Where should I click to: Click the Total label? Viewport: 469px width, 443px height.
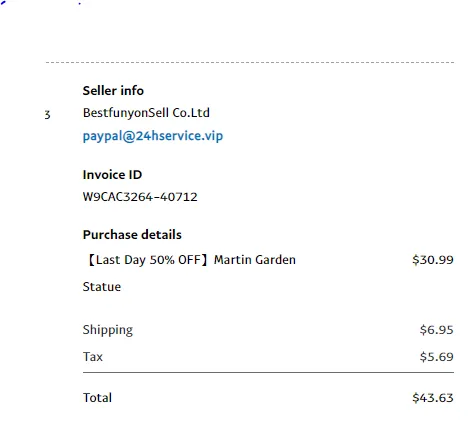click(x=97, y=397)
